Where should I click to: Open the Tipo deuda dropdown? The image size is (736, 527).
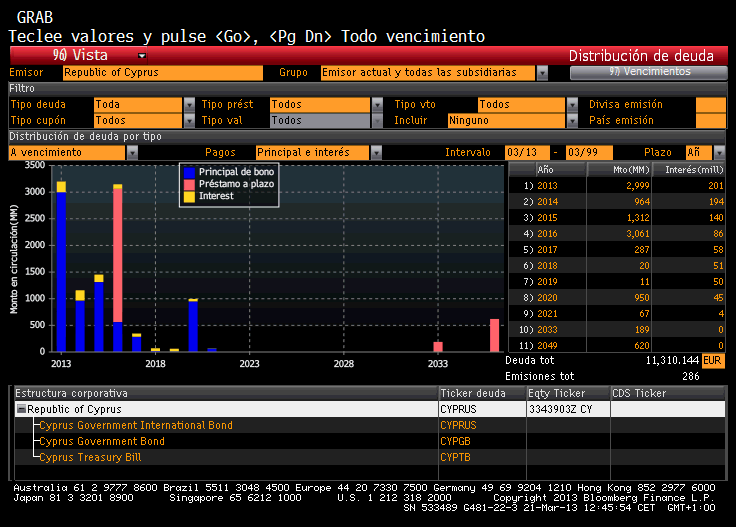tap(190, 104)
